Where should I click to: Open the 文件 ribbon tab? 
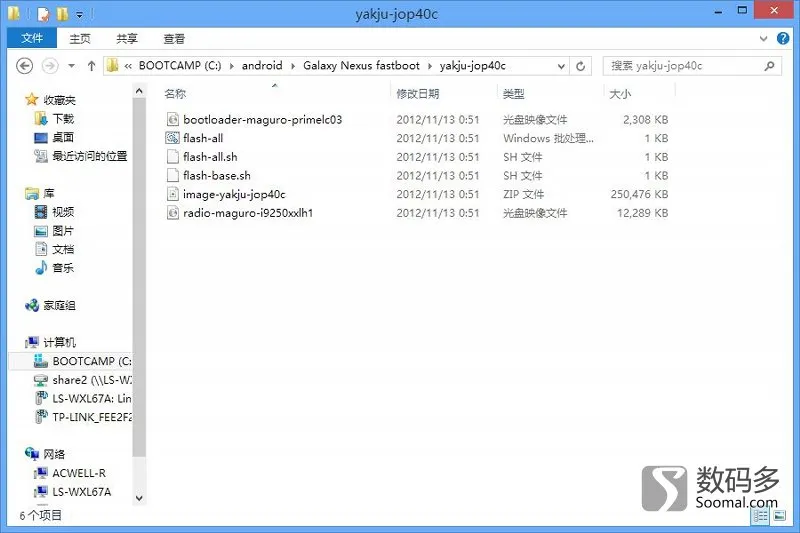(x=32, y=38)
